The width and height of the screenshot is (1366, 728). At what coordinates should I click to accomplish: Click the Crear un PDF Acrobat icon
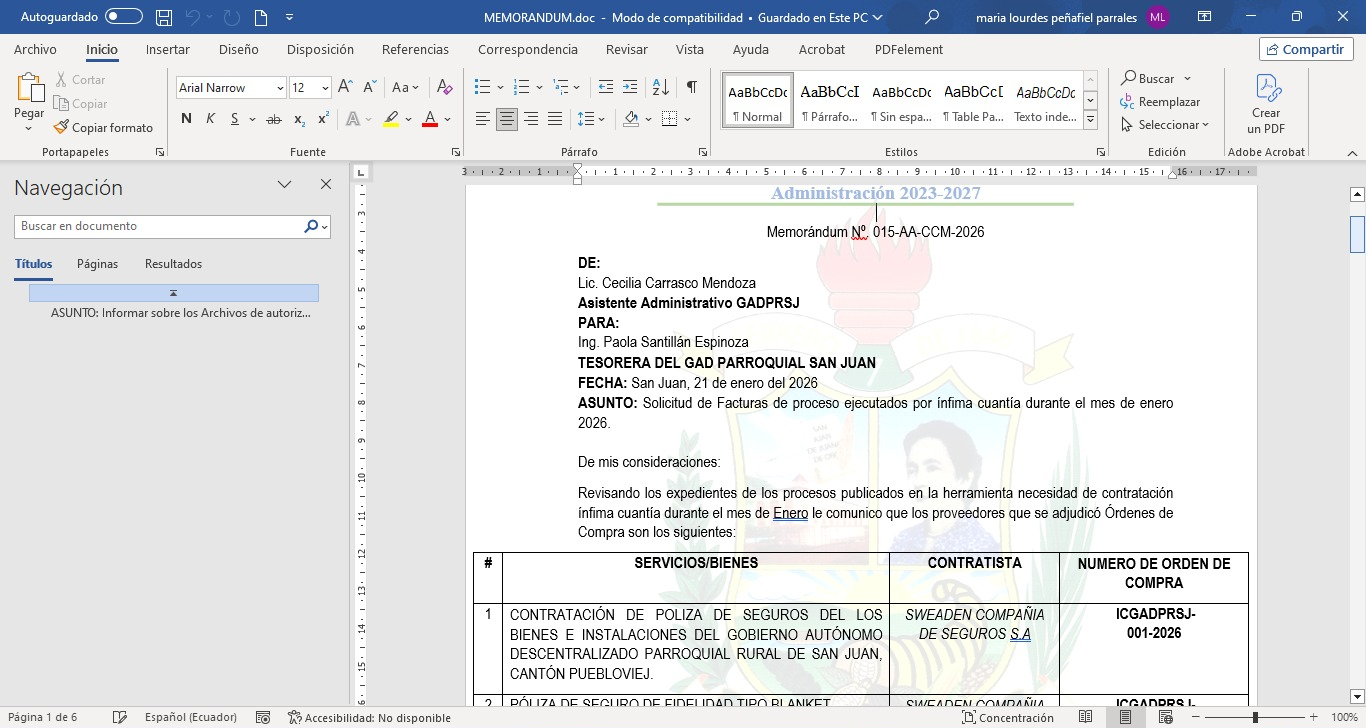pos(1266,104)
